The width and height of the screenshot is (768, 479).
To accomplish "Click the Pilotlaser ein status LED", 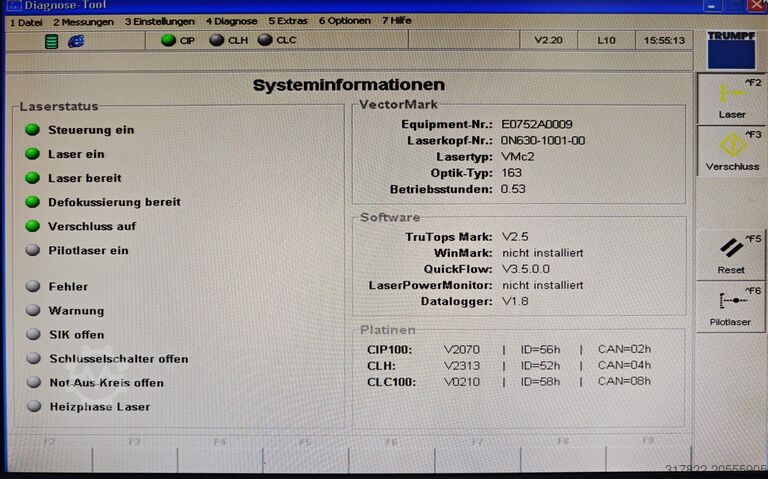I will 33,250.
